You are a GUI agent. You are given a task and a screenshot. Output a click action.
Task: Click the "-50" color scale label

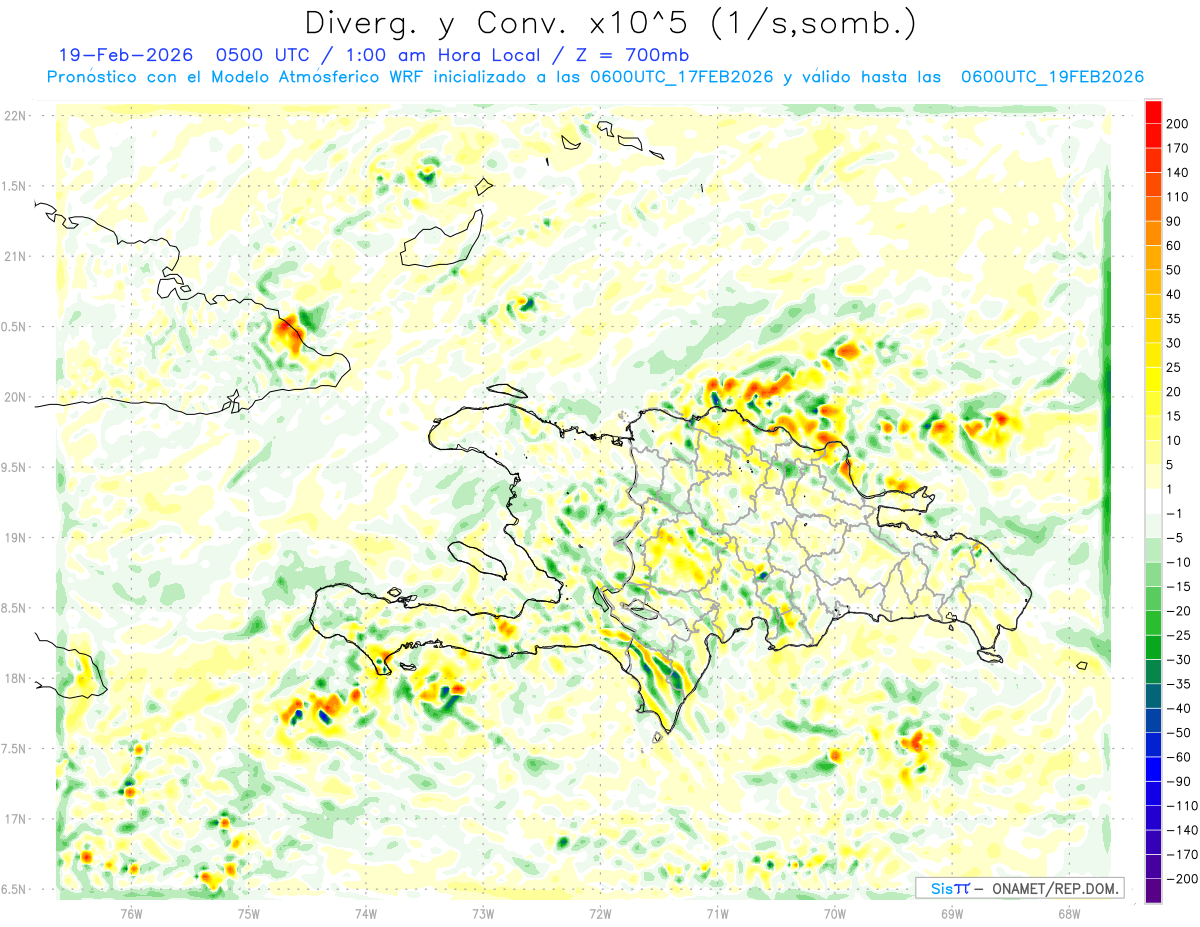pyautogui.click(x=1180, y=733)
